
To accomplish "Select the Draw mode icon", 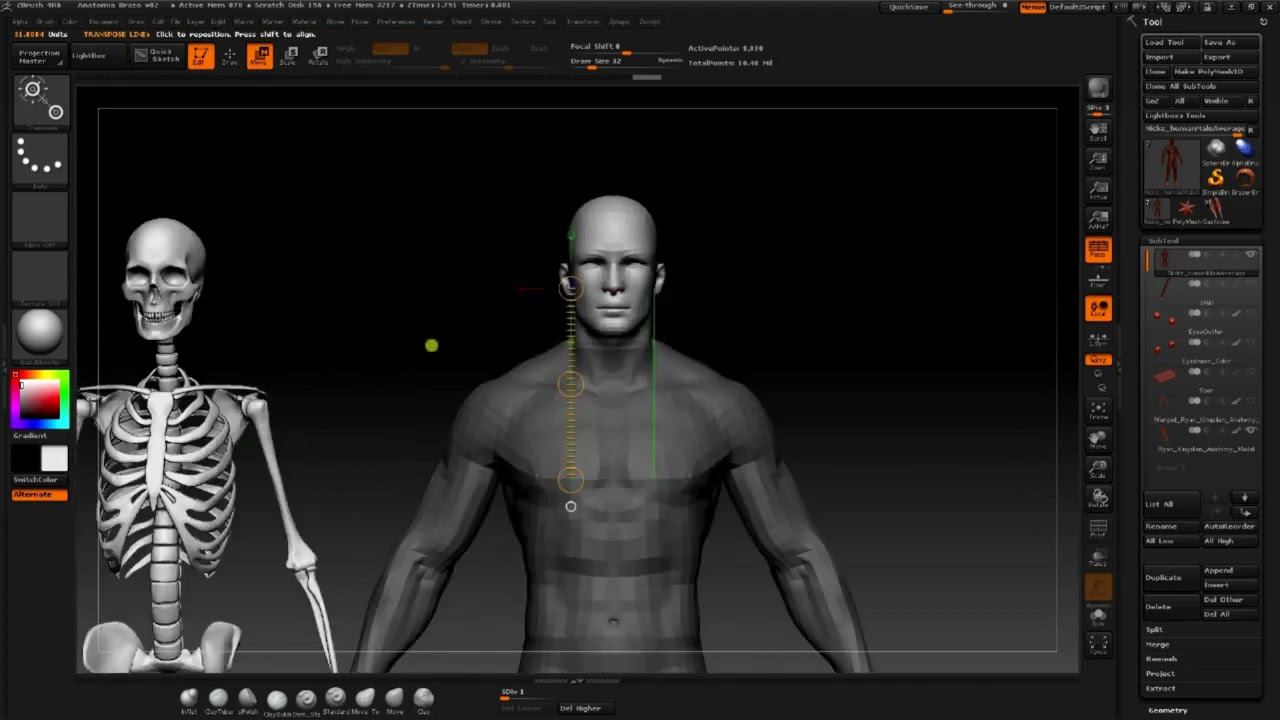I will (230, 56).
